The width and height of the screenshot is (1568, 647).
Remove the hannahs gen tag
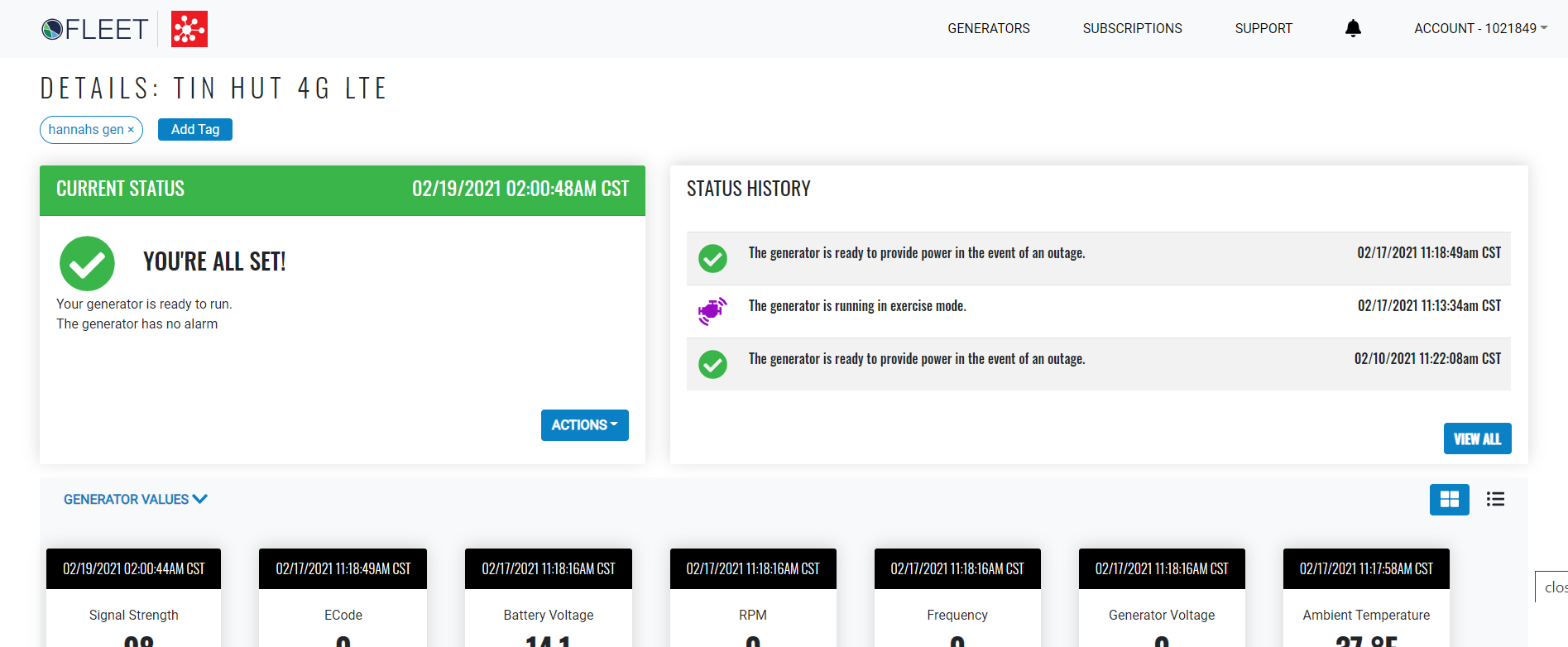pos(131,130)
